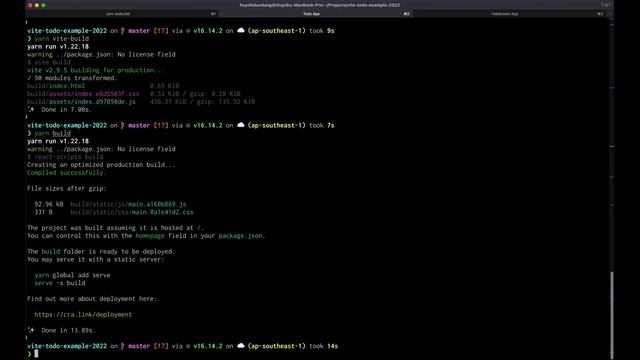Click the sparkle icon beside 'Done in 7.00s.'
The height and width of the screenshot is (360, 640).
[31, 109]
